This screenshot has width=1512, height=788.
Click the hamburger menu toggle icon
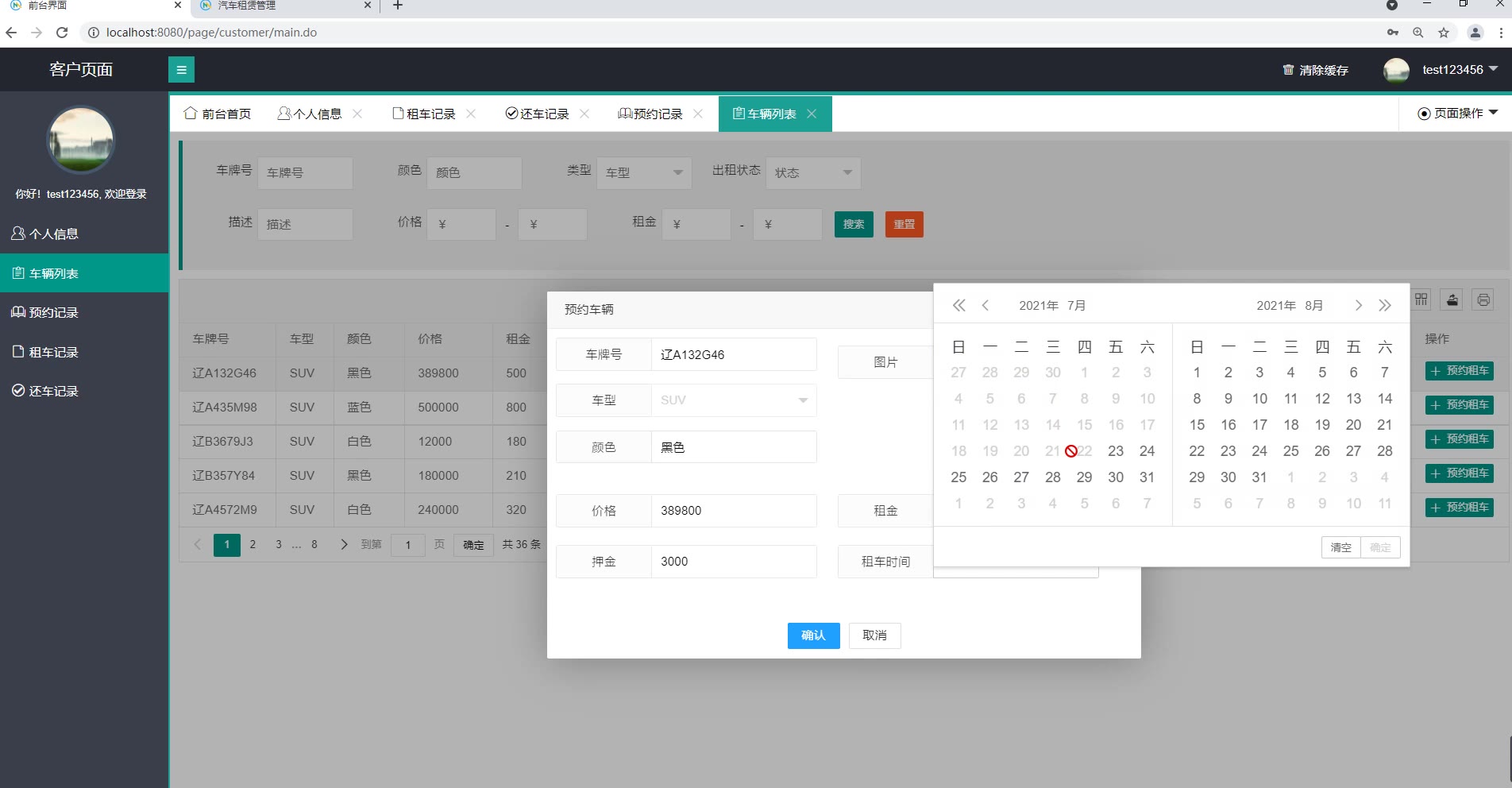pos(181,70)
